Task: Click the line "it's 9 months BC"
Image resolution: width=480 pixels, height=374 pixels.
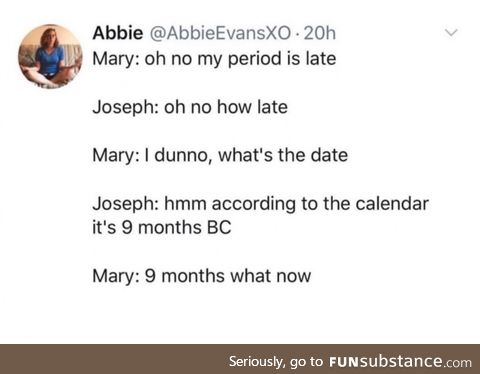Action: (x=162, y=228)
